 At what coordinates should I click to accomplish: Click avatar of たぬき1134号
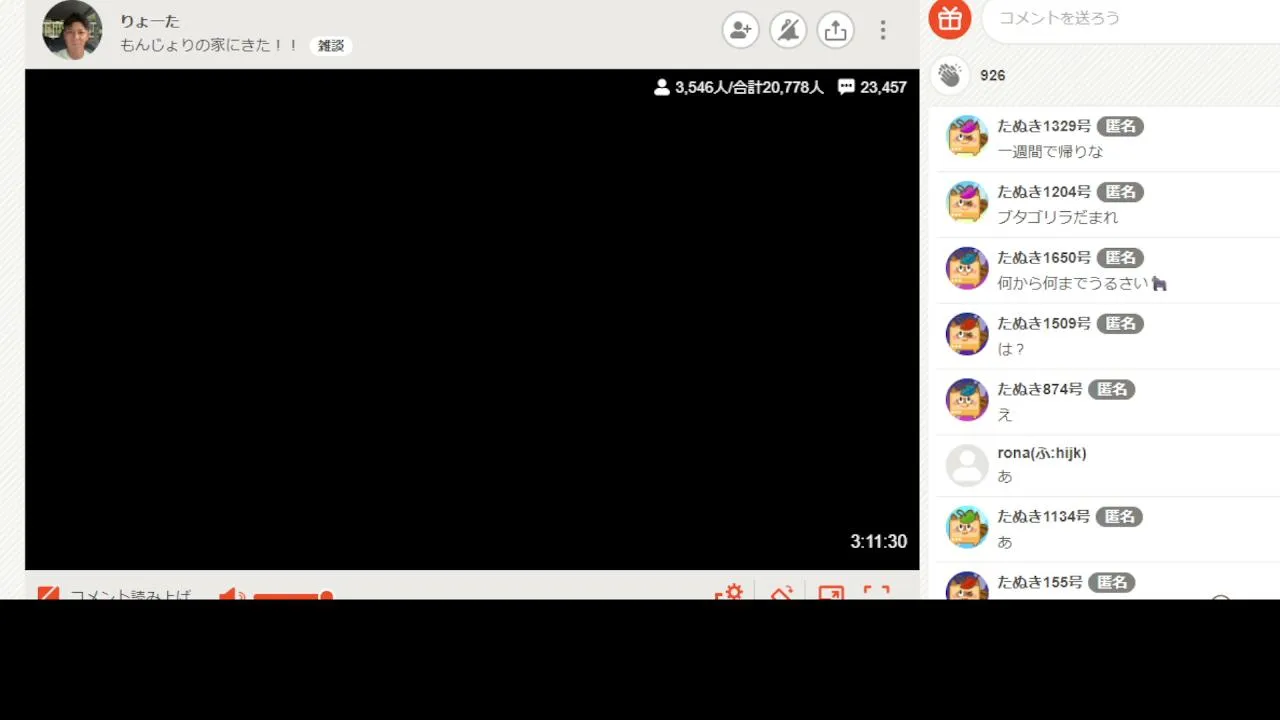click(x=967, y=527)
